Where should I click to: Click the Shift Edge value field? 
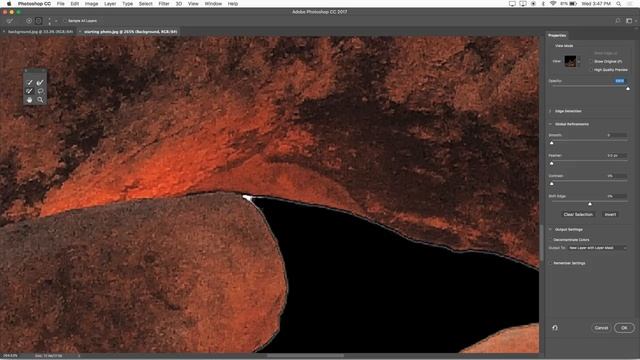617,196
